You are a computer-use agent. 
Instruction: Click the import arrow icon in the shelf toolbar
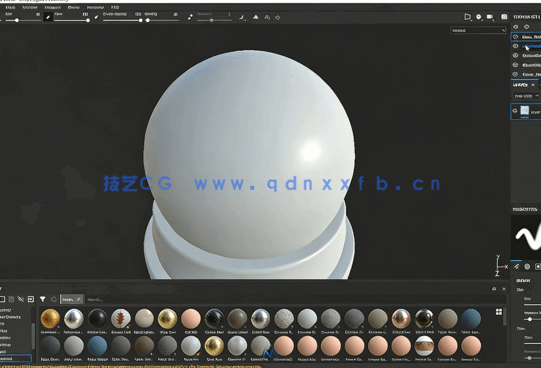click(31, 299)
